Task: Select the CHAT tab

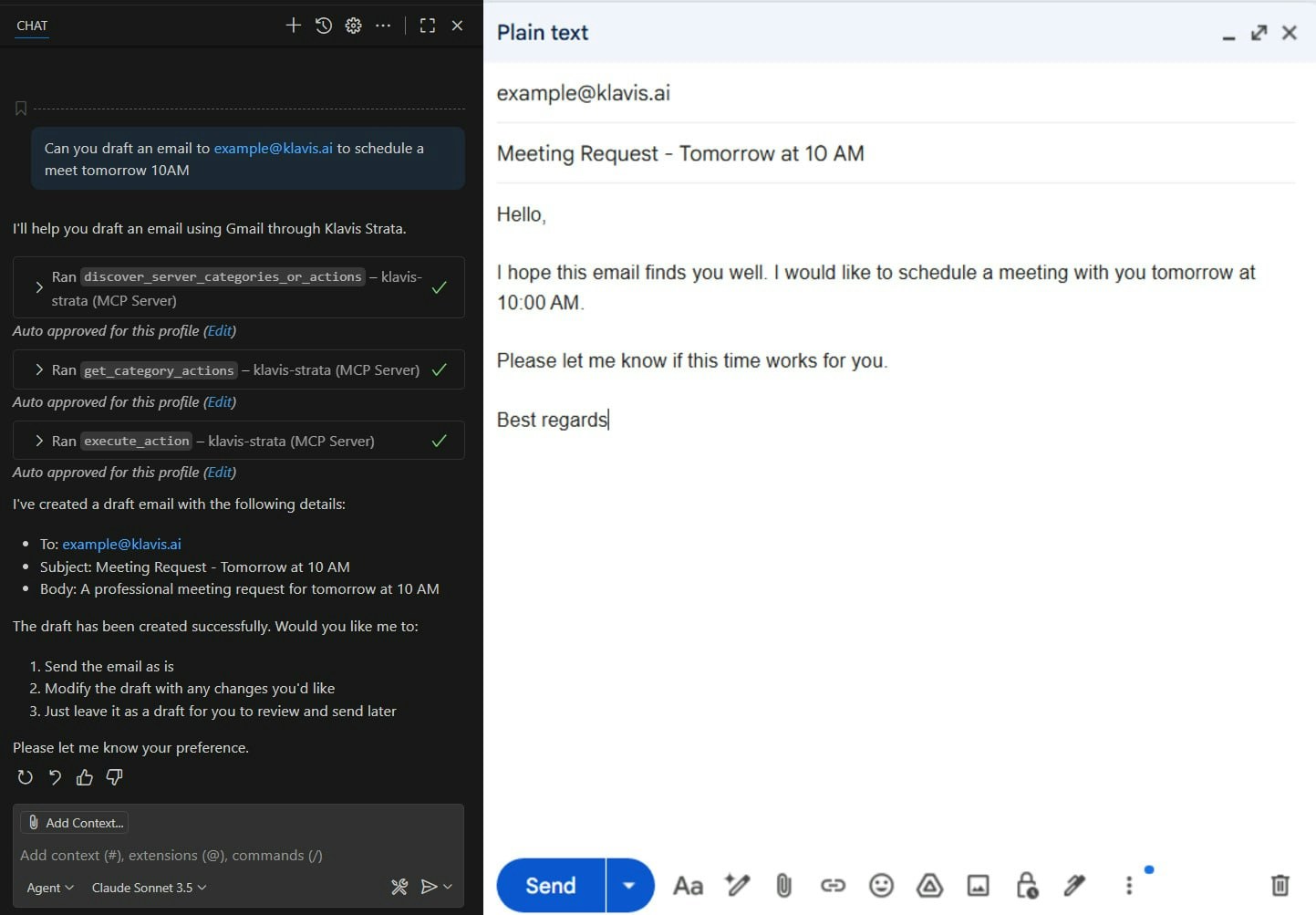Action: (32, 26)
